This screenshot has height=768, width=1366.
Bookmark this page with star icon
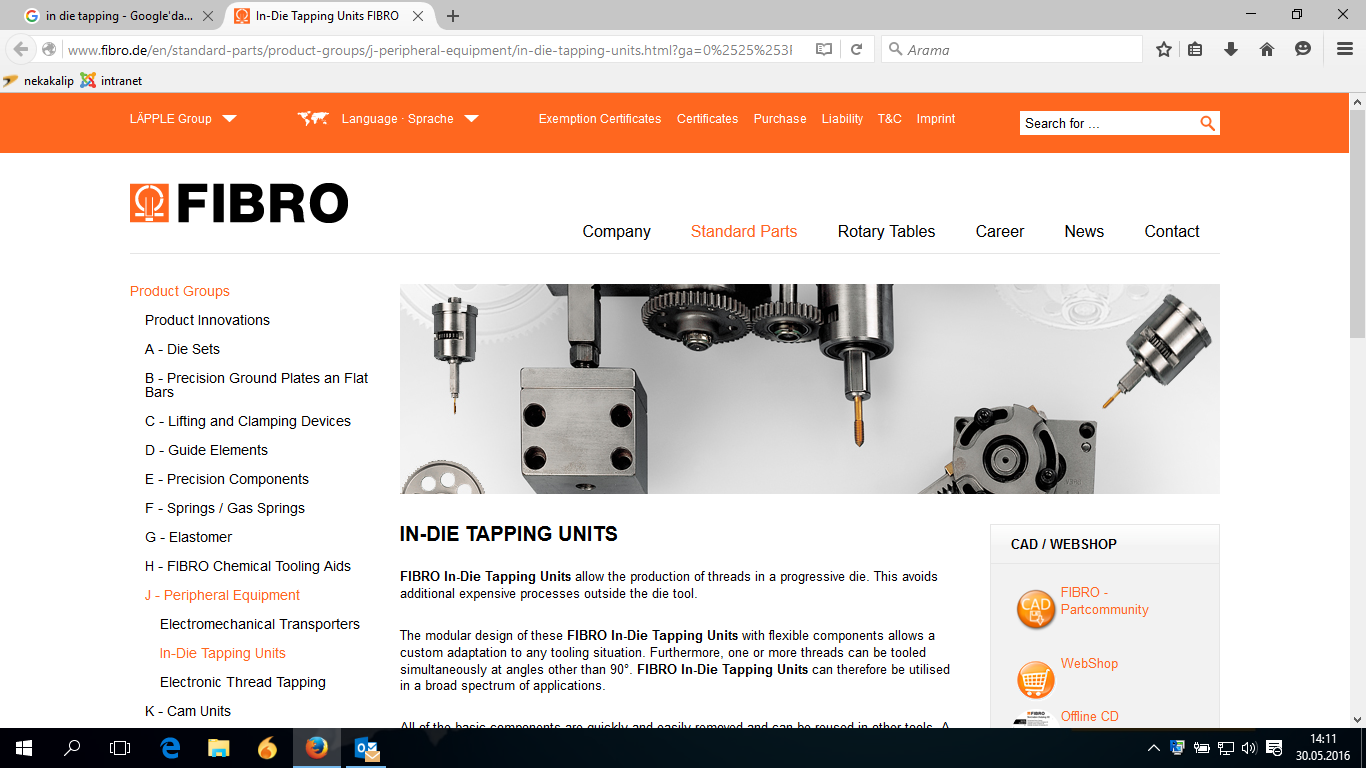(x=1164, y=49)
